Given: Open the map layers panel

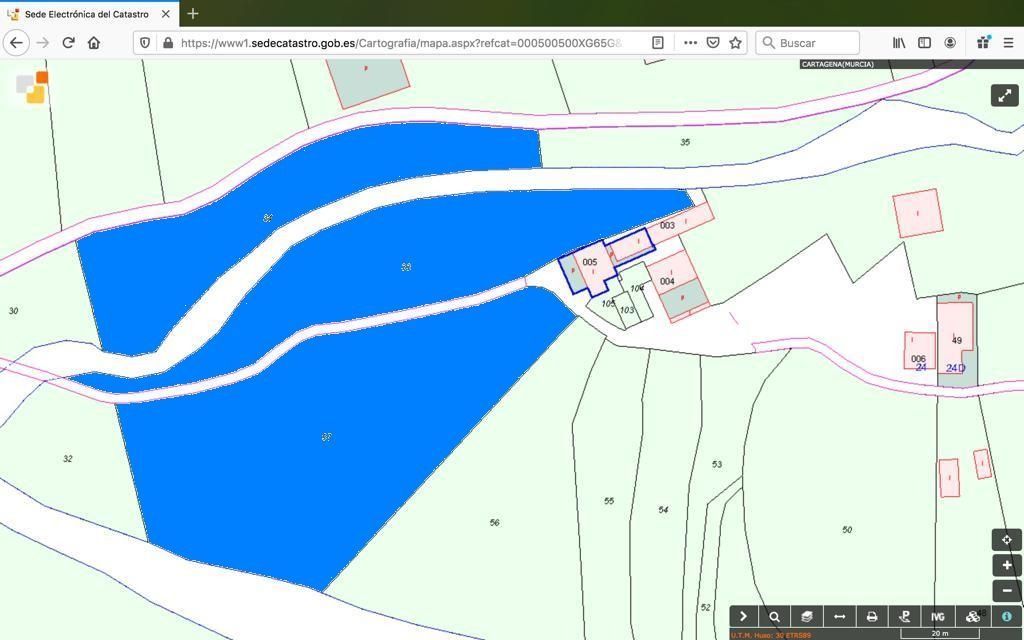Looking at the screenshot, I should (807, 617).
